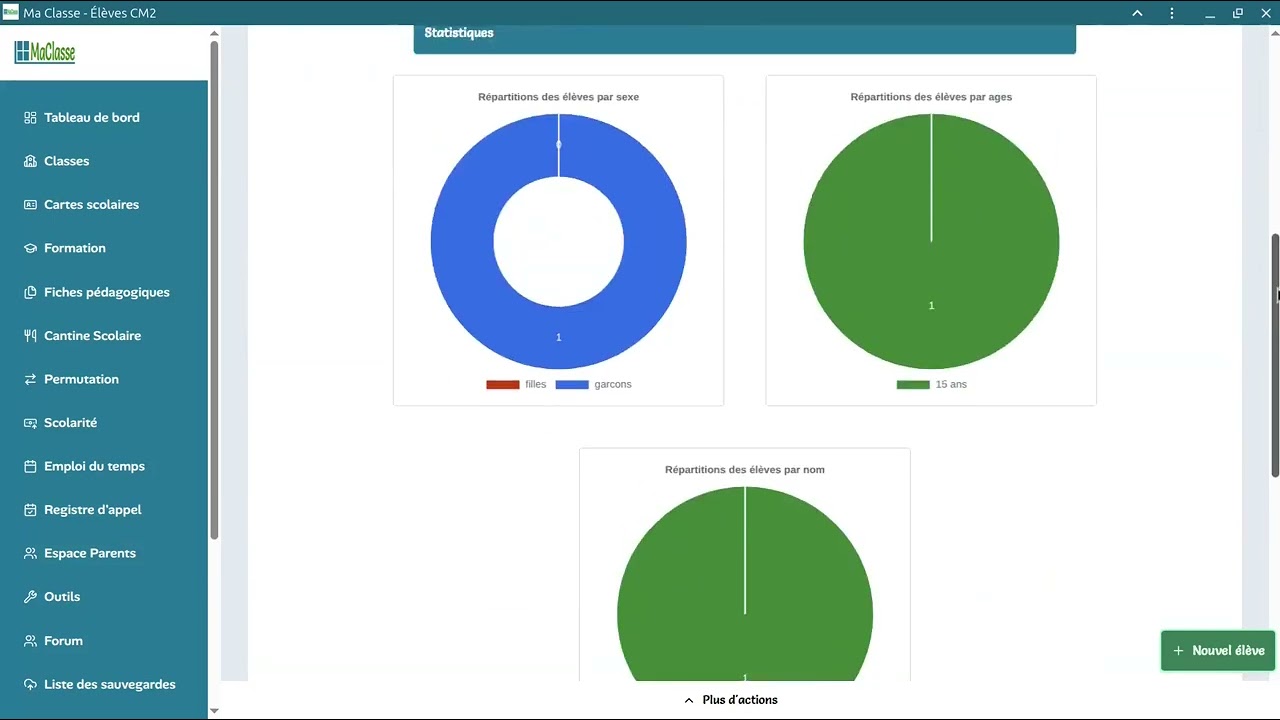
Task: Click the upward chevron in the title bar
Action: pyautogui.click(x=1137, y=13)
